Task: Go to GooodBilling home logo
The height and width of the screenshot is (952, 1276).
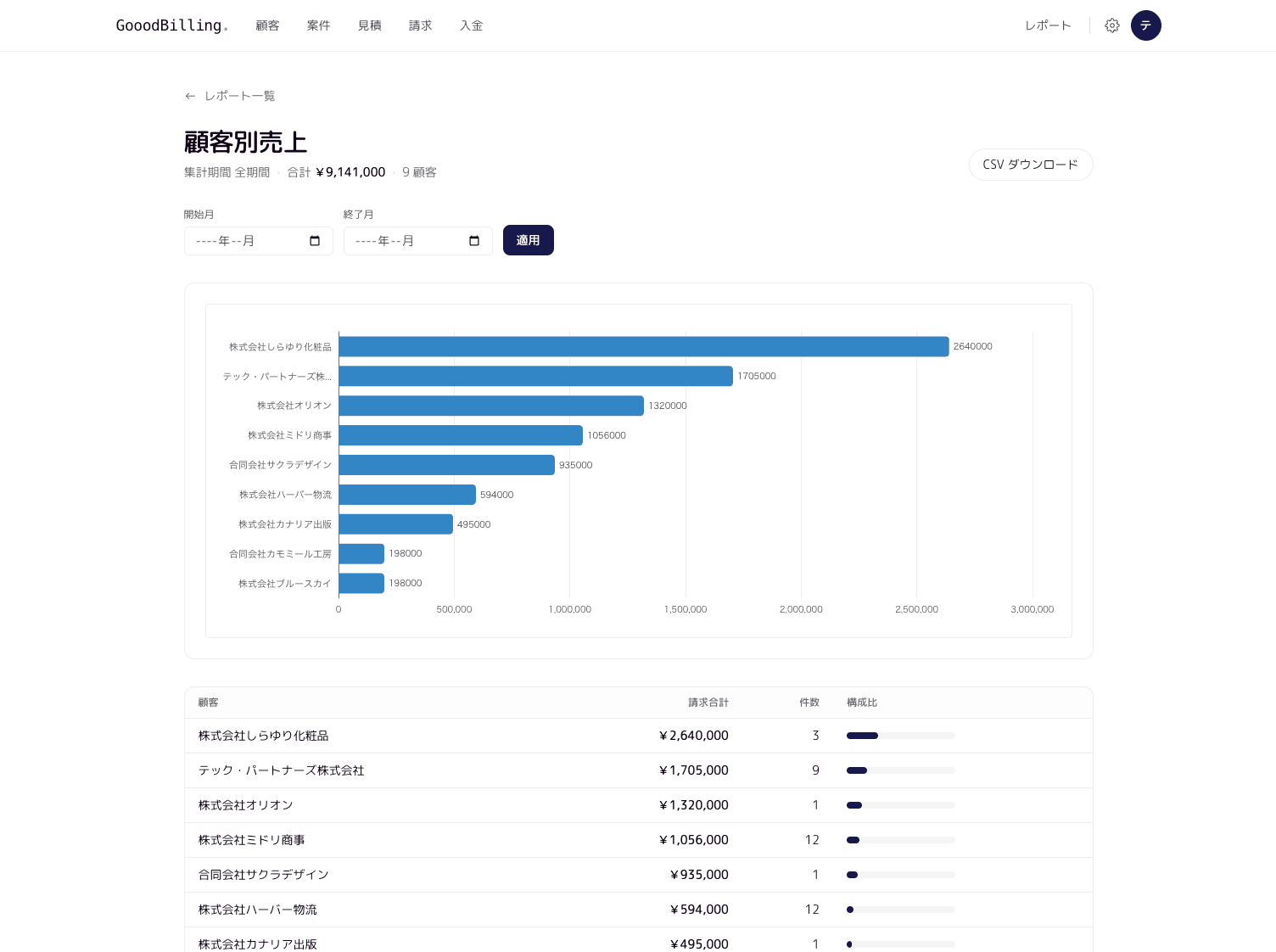Action: click(171, 25)
